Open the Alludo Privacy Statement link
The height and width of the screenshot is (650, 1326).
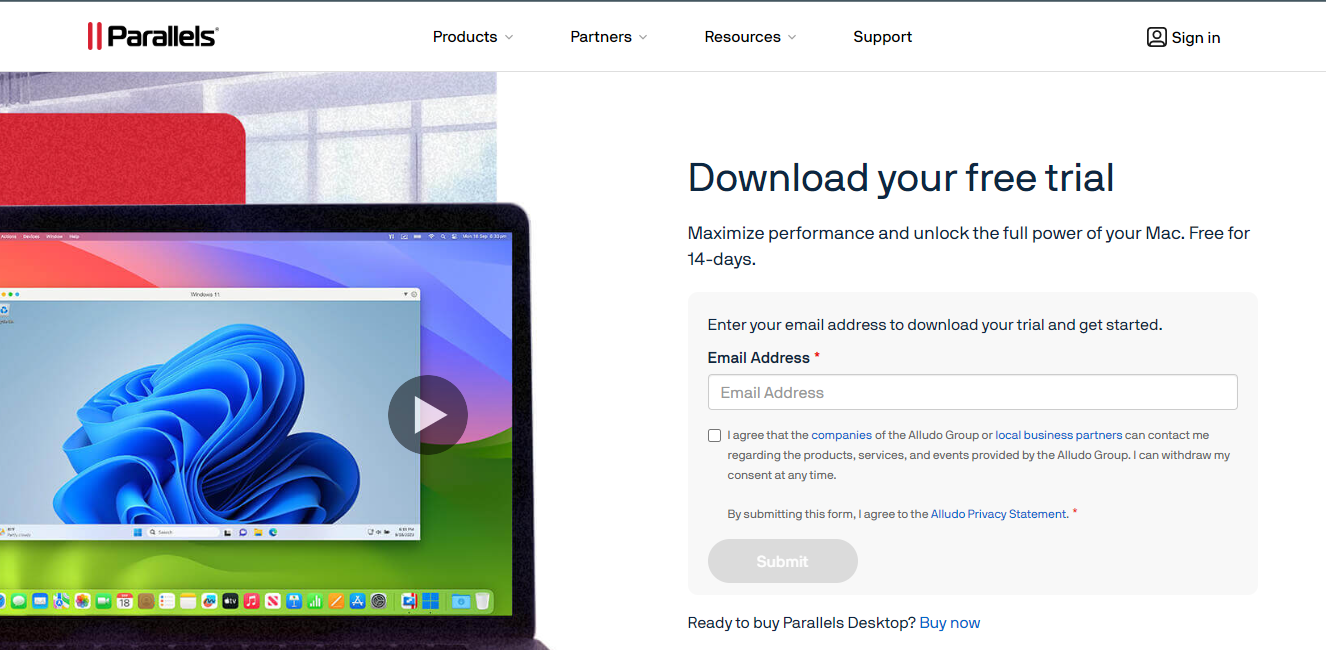click(999, 514)
